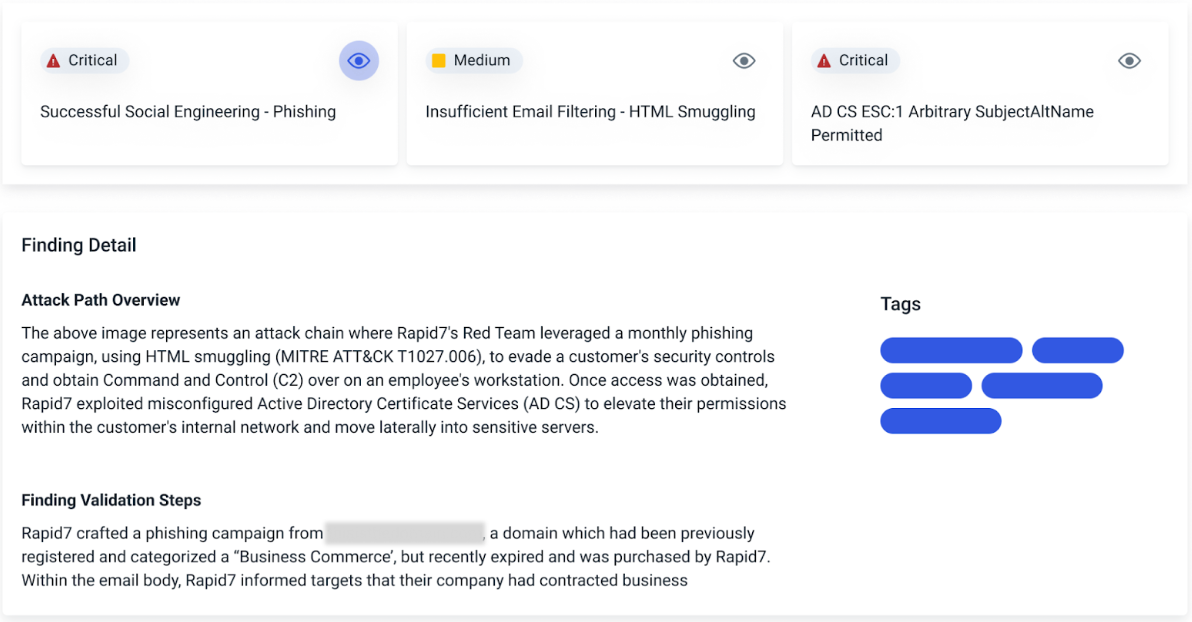The width and height of the screenshot is (1192, 622).
Task: Click the Finding Validation Steps heading
Action: (x=111, y=500)
